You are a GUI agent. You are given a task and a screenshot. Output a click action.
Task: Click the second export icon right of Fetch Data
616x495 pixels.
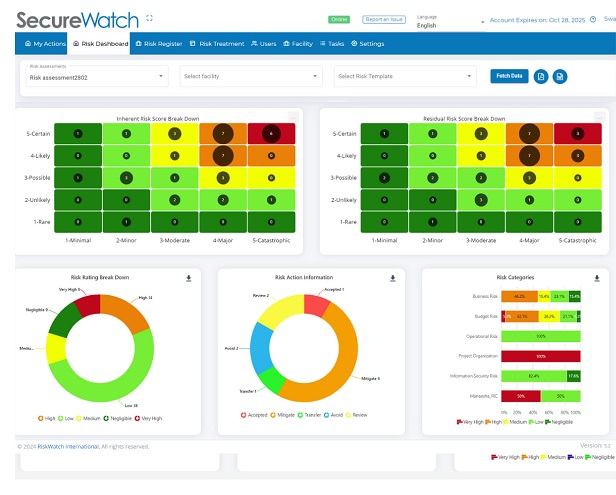[x=560, y=76]
